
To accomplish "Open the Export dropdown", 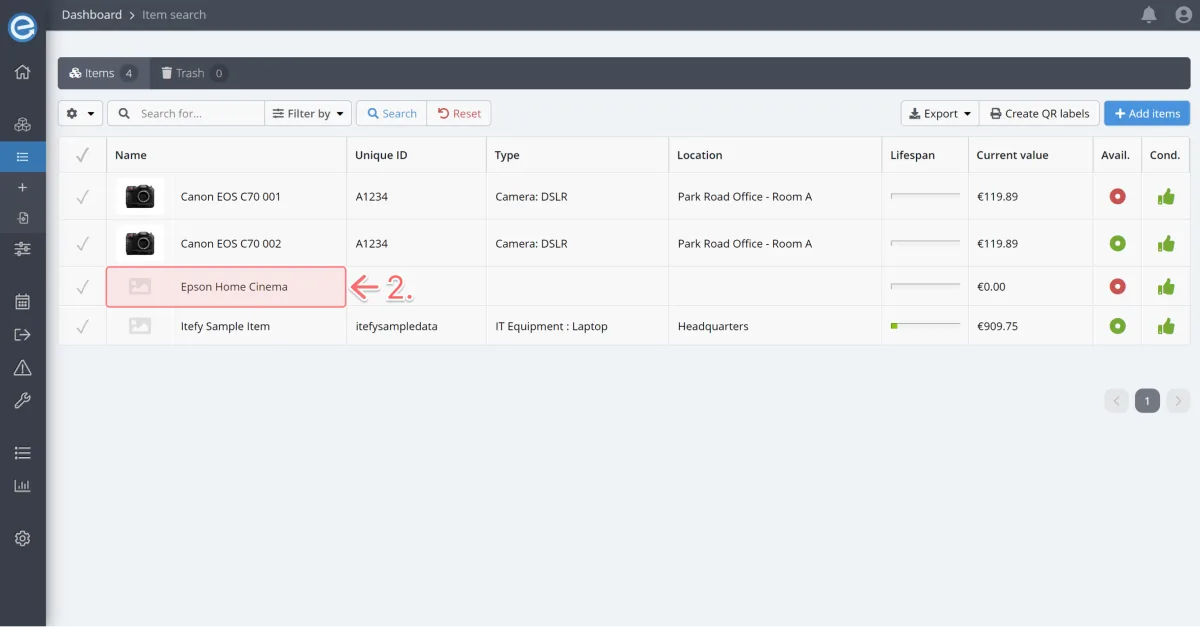I will pos(940,113).
